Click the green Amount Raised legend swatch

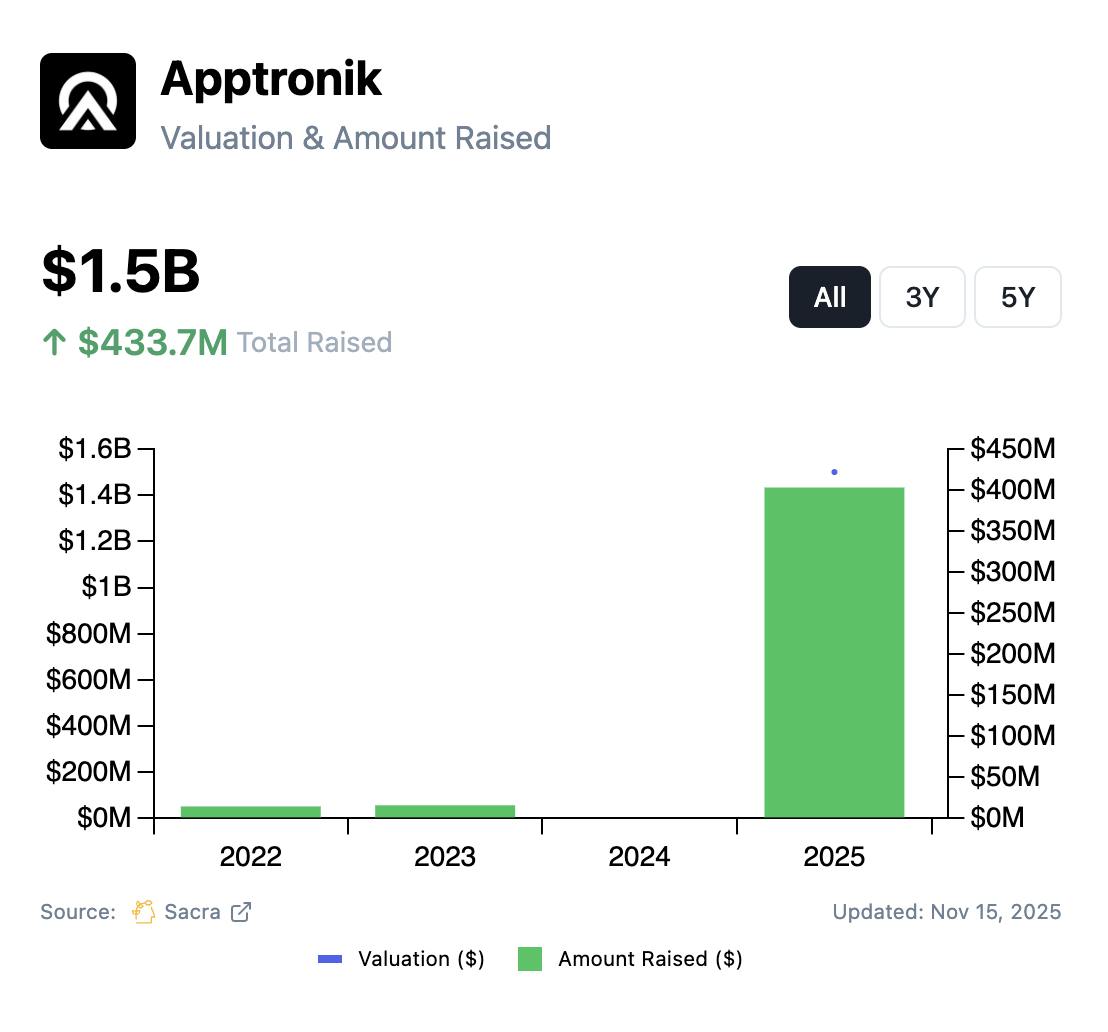pyautogui.click(x=530, y=959)
